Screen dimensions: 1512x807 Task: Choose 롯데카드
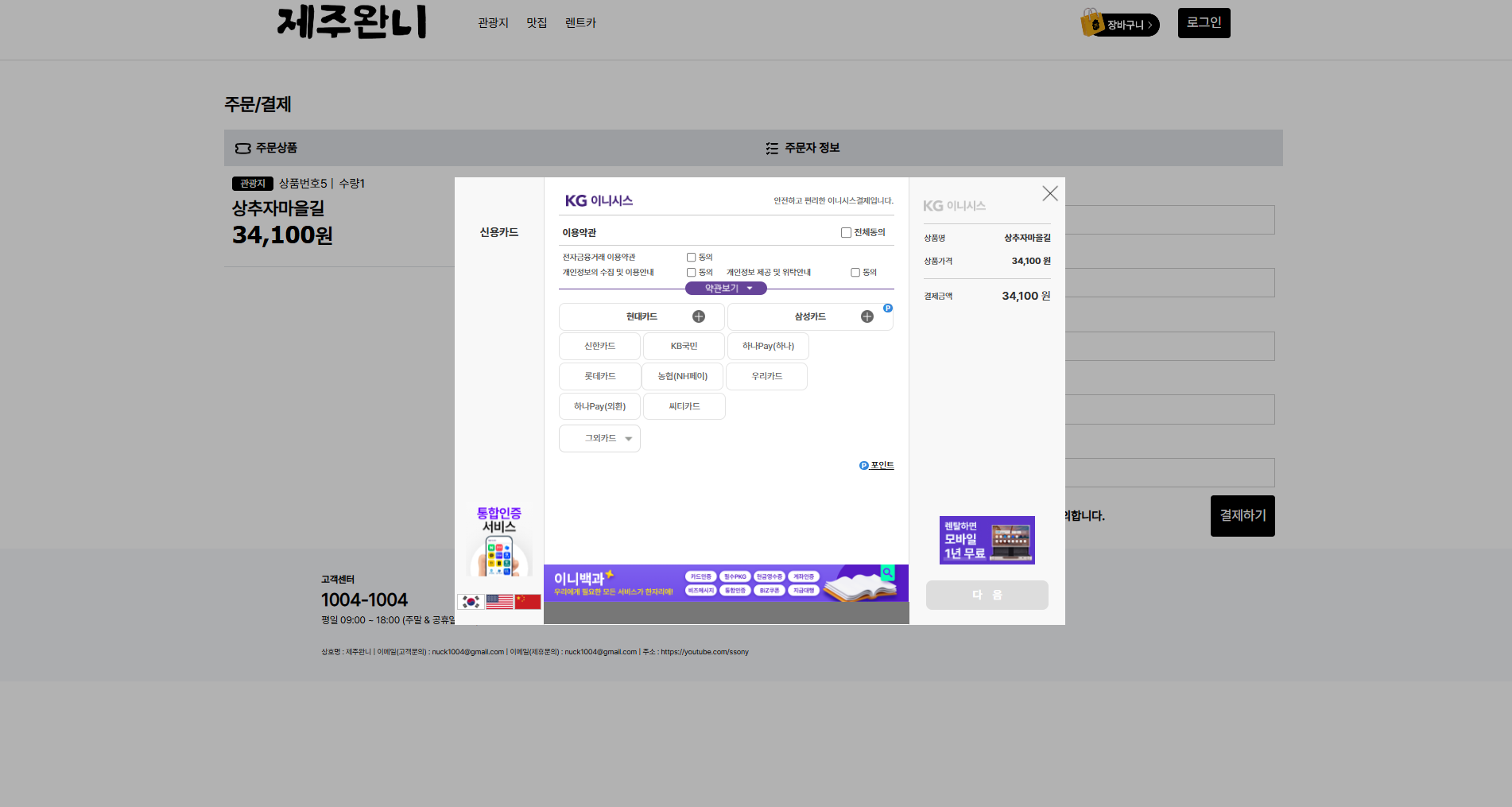599,376
